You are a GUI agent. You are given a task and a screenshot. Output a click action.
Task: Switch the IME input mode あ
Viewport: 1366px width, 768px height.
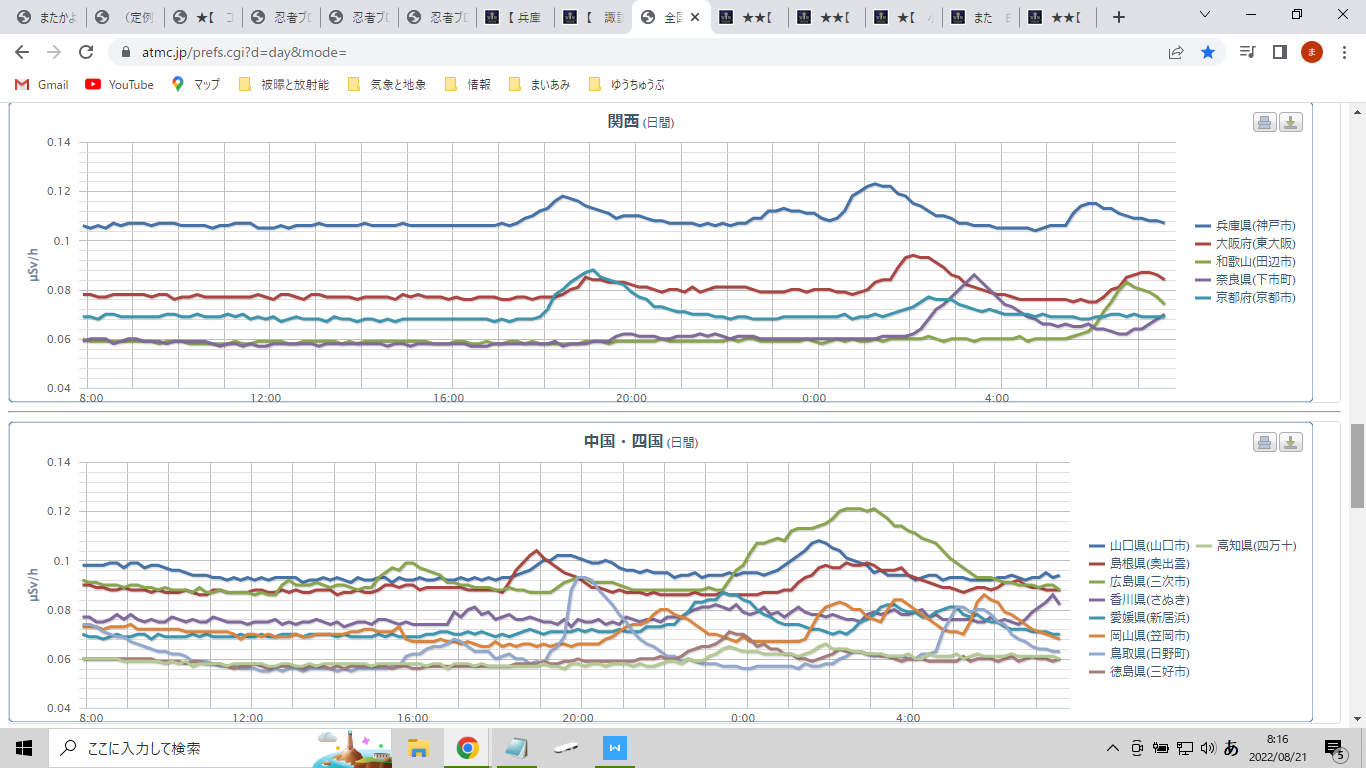click(x=1231, y=747)
